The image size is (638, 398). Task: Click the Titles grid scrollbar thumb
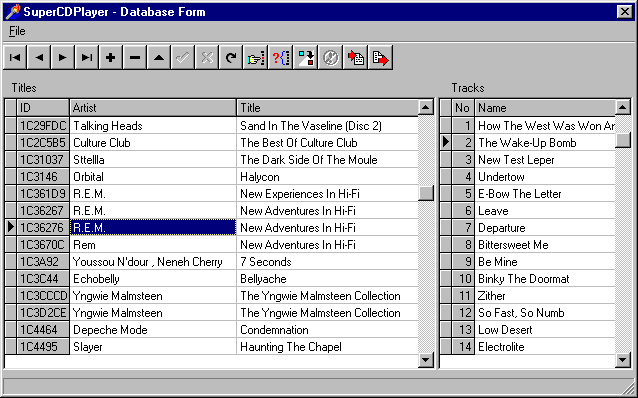coord(426,193)
